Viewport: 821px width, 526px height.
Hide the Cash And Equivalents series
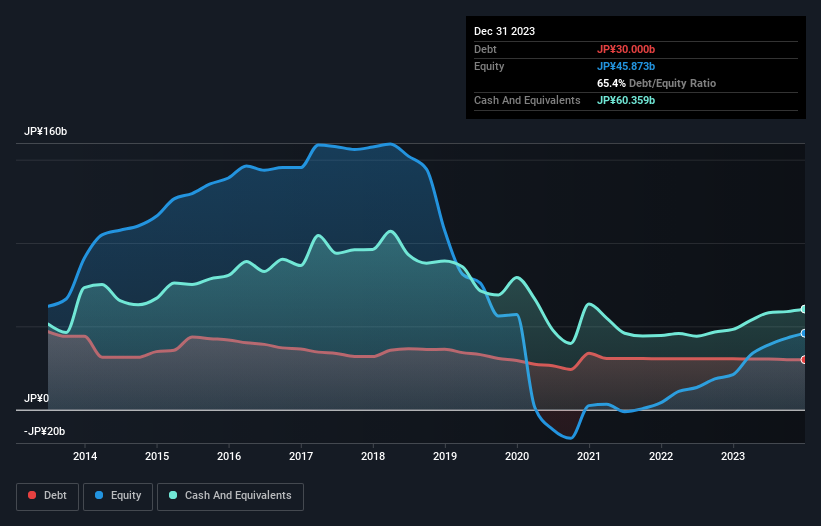[230, 495]
